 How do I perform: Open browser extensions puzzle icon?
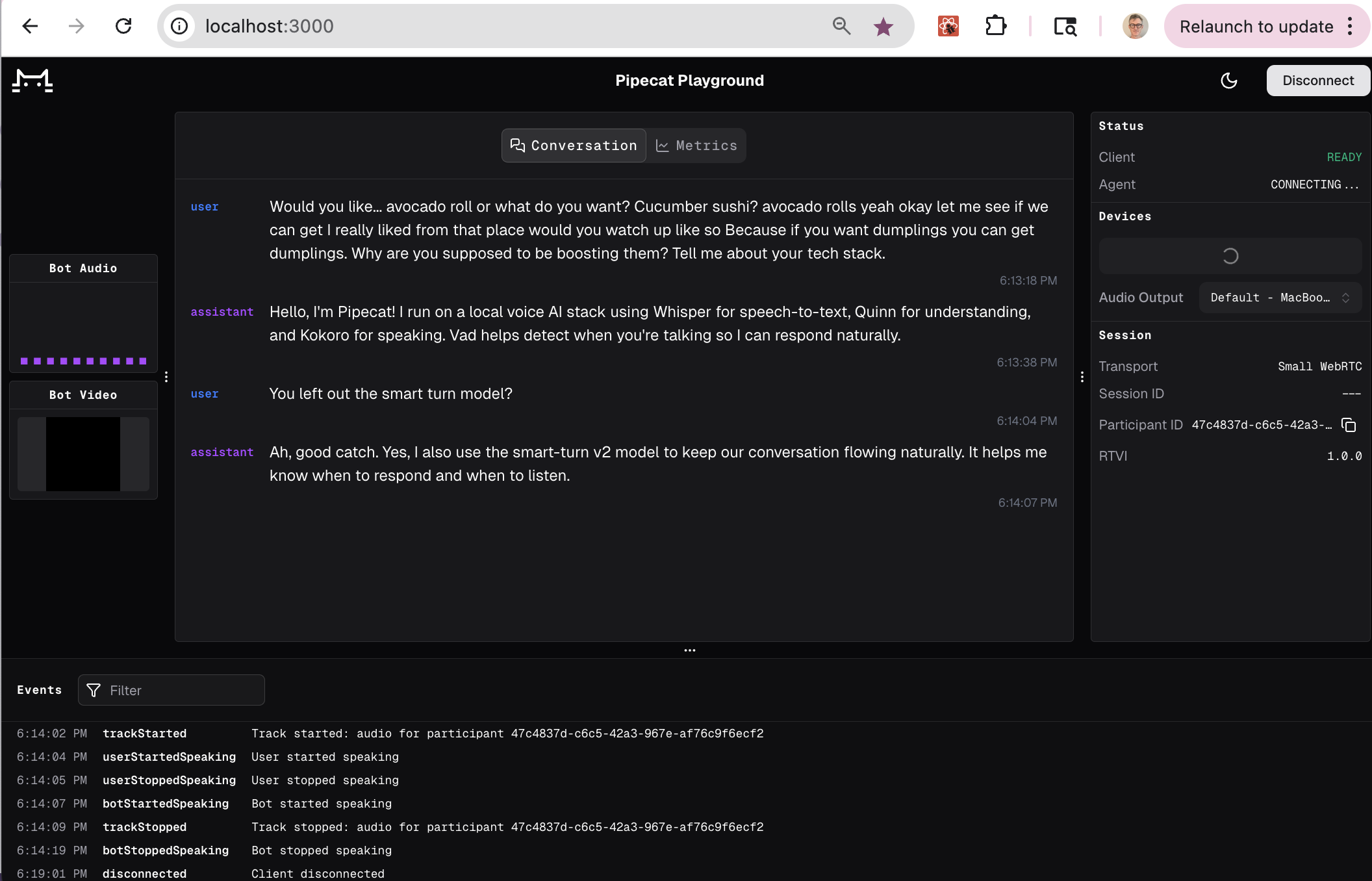(996, 27)
